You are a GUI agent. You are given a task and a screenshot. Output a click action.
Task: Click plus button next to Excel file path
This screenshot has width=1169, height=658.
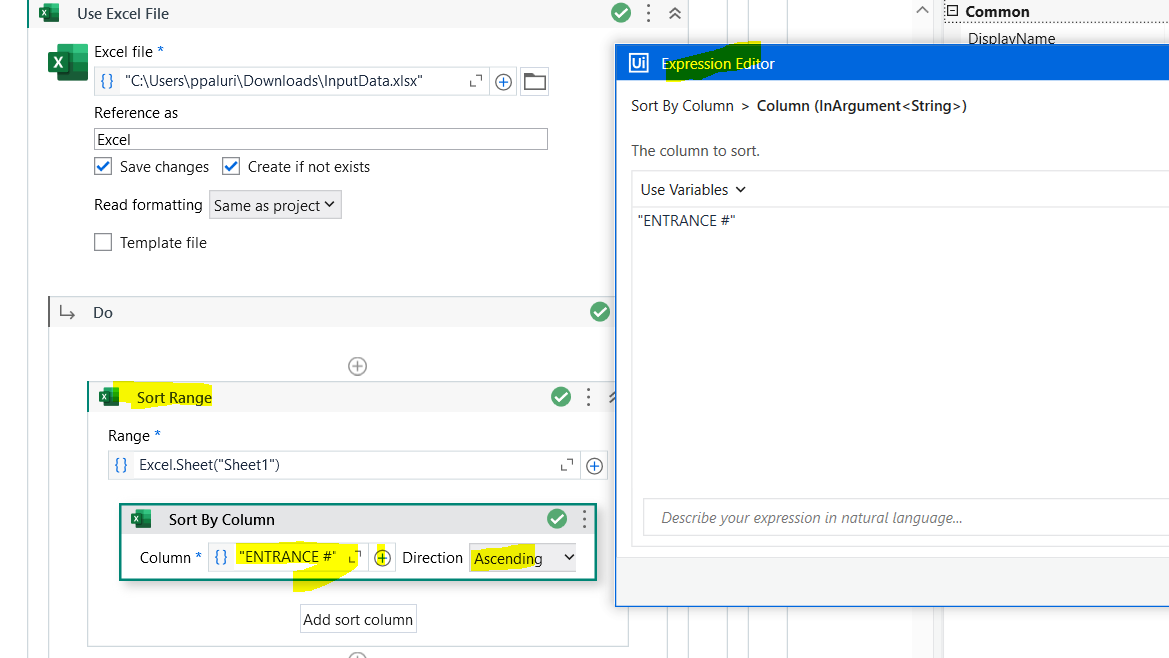tap(503, 82)
